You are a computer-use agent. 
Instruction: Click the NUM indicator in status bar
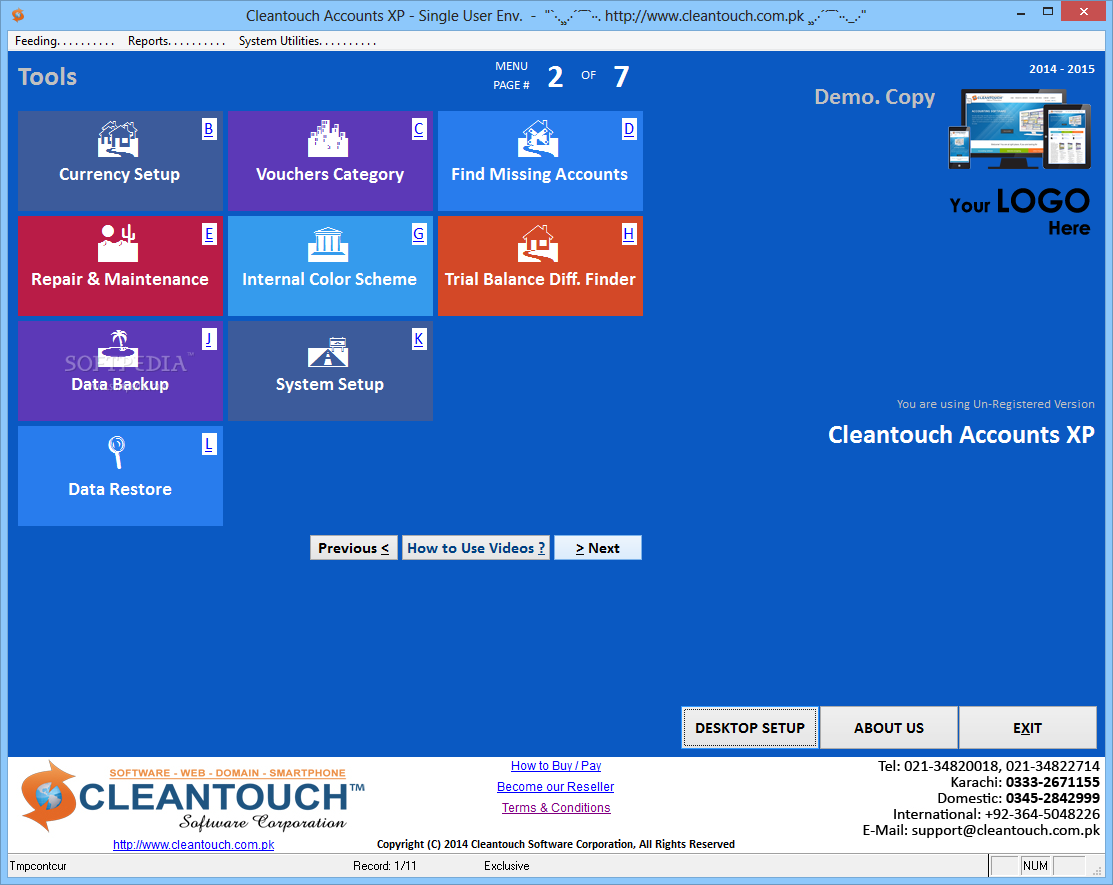point(1035,866)
